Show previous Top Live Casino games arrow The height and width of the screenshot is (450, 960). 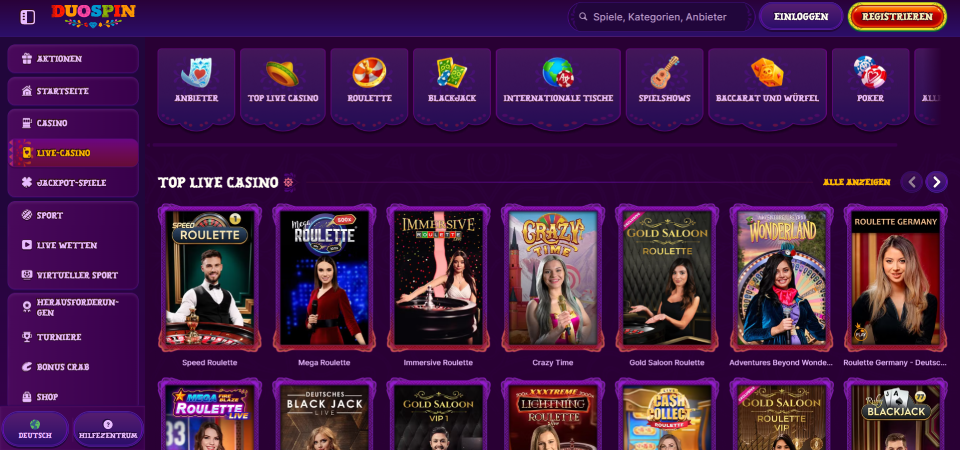tap(912, 182)
